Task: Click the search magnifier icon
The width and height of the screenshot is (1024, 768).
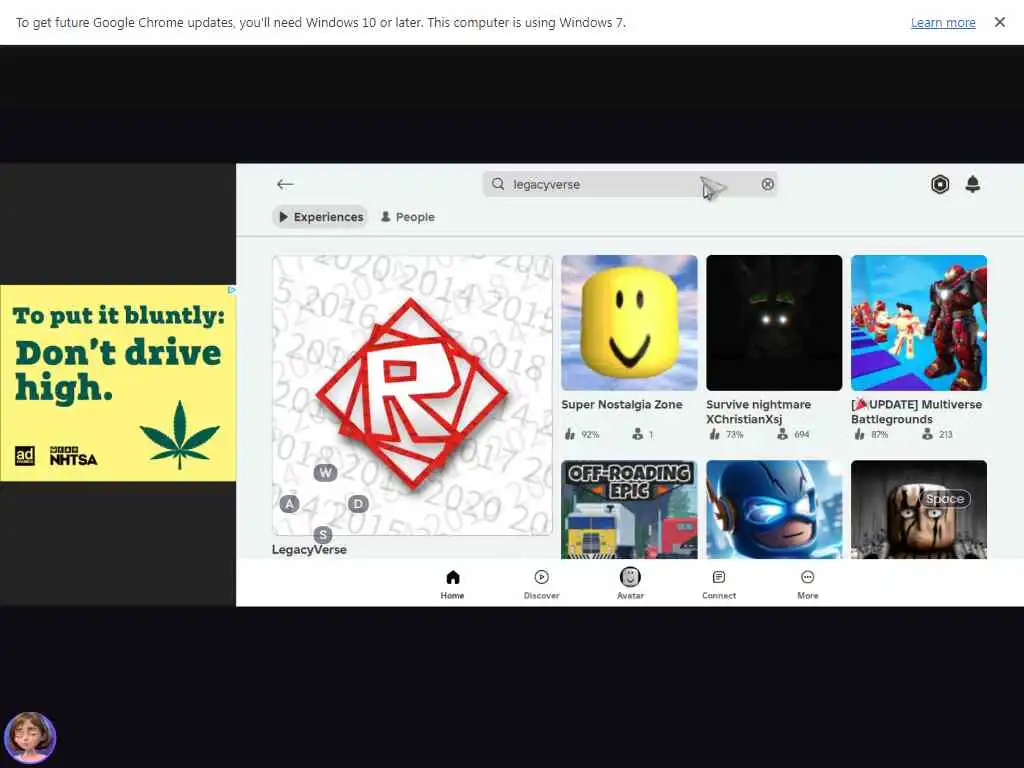Action: pos(498,184)
